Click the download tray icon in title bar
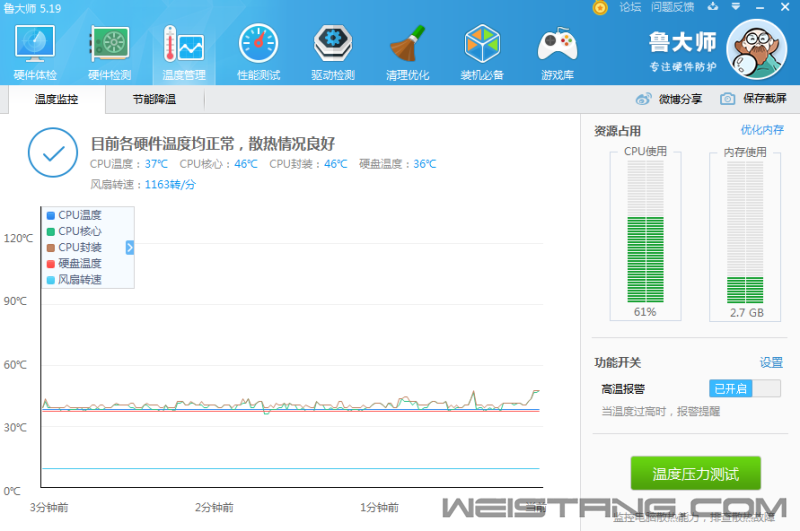 713,7
